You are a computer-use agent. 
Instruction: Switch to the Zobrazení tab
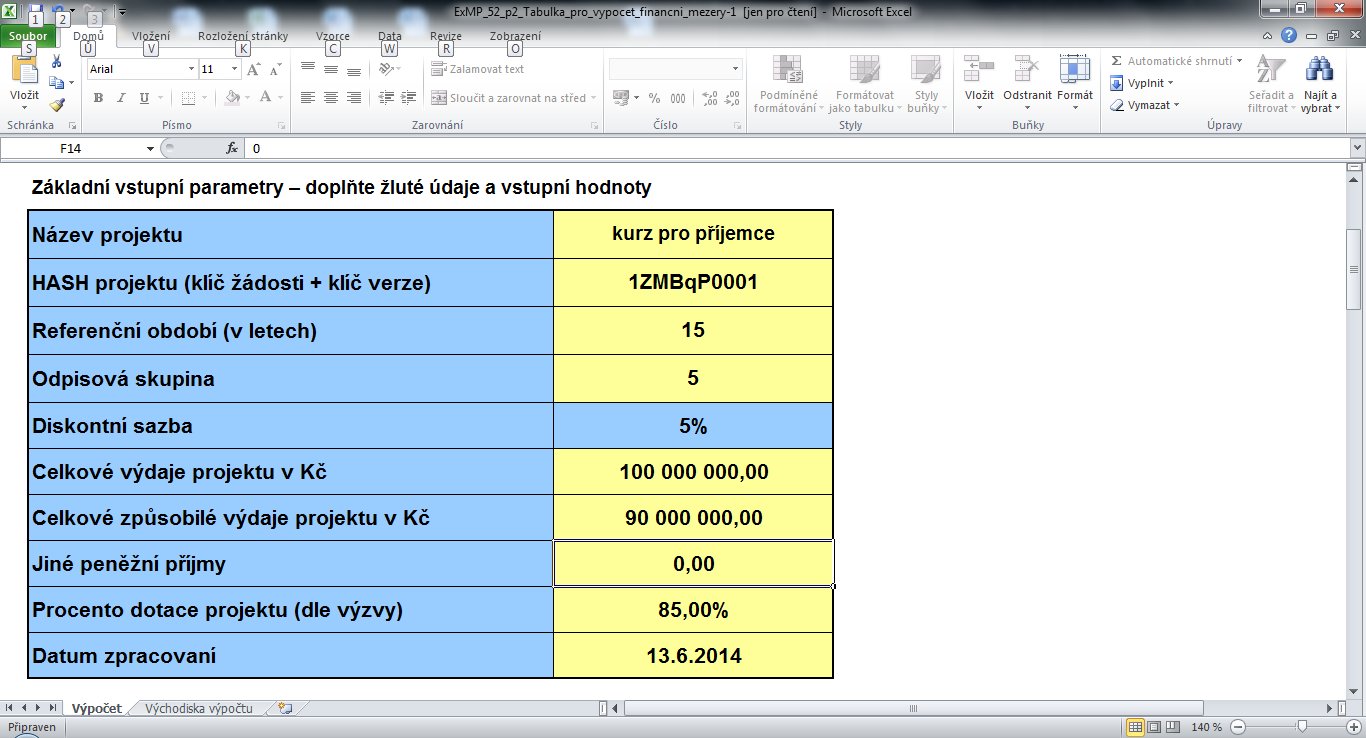coord(515,36)
